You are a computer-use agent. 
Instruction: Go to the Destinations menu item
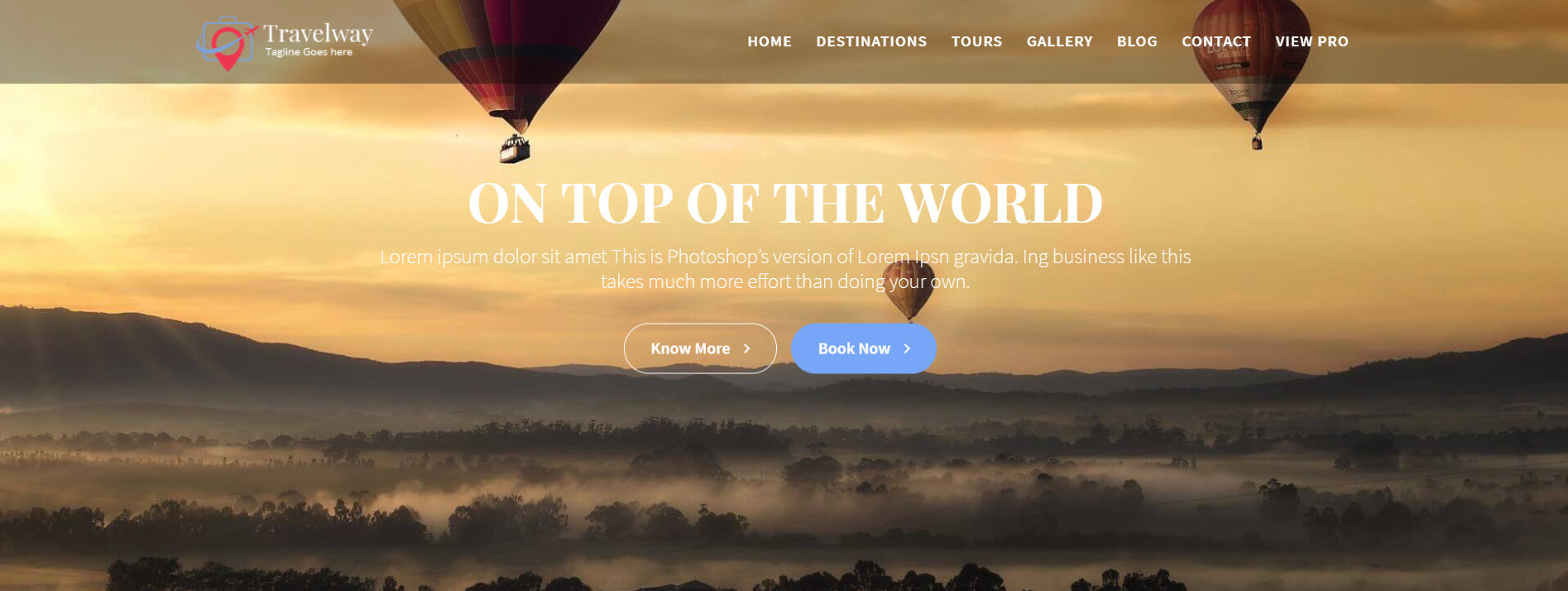[x=871, y=41]
